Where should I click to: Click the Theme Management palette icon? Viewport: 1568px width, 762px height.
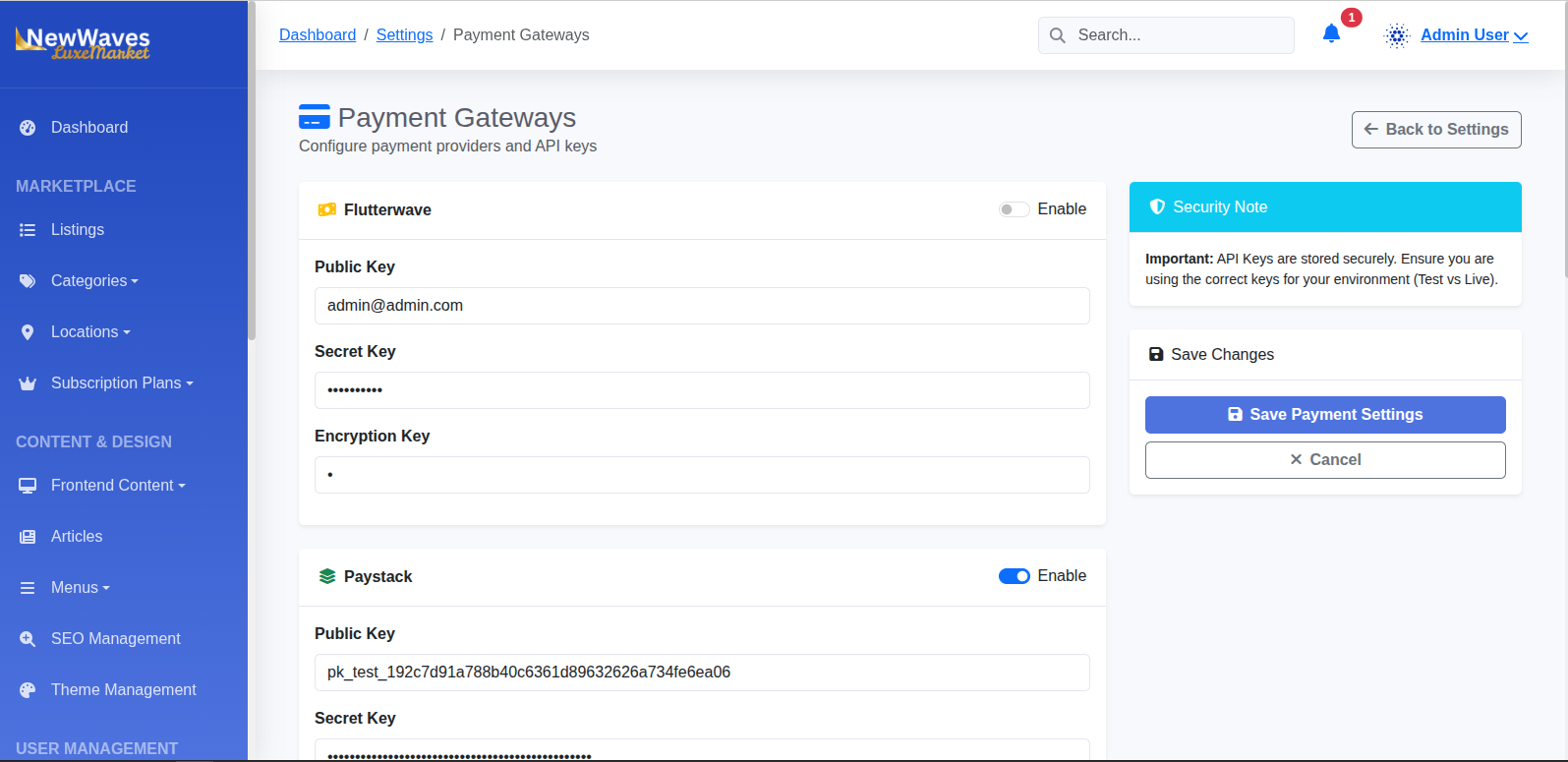(28, 690)
